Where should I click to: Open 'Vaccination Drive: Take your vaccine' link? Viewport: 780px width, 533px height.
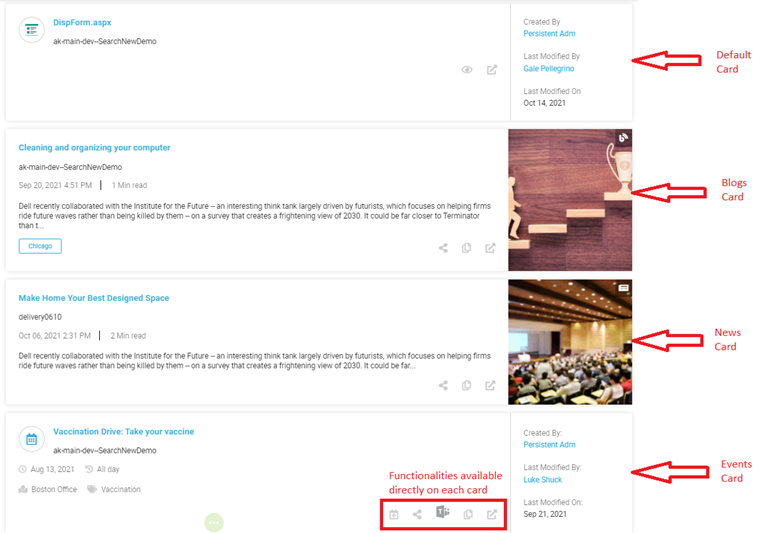123,432
